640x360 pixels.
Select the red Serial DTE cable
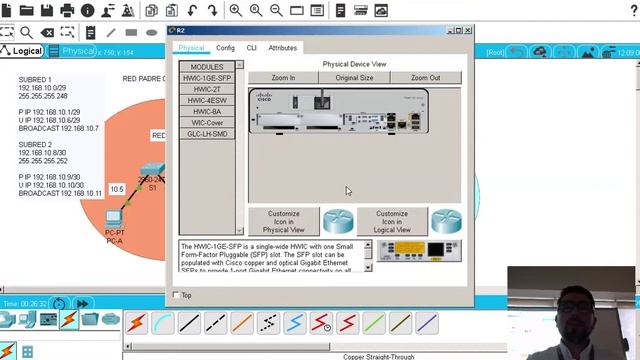coord(347,323)
